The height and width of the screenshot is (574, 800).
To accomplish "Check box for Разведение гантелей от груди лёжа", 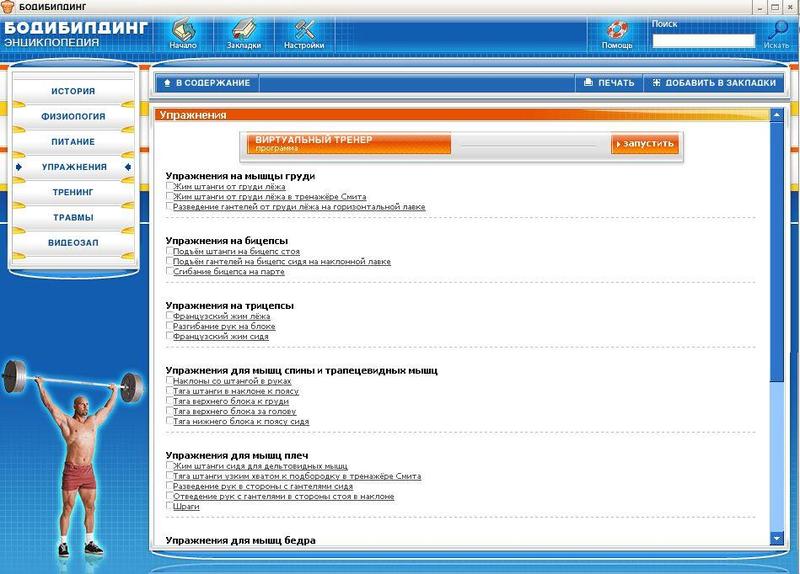I will coord(169,206).
